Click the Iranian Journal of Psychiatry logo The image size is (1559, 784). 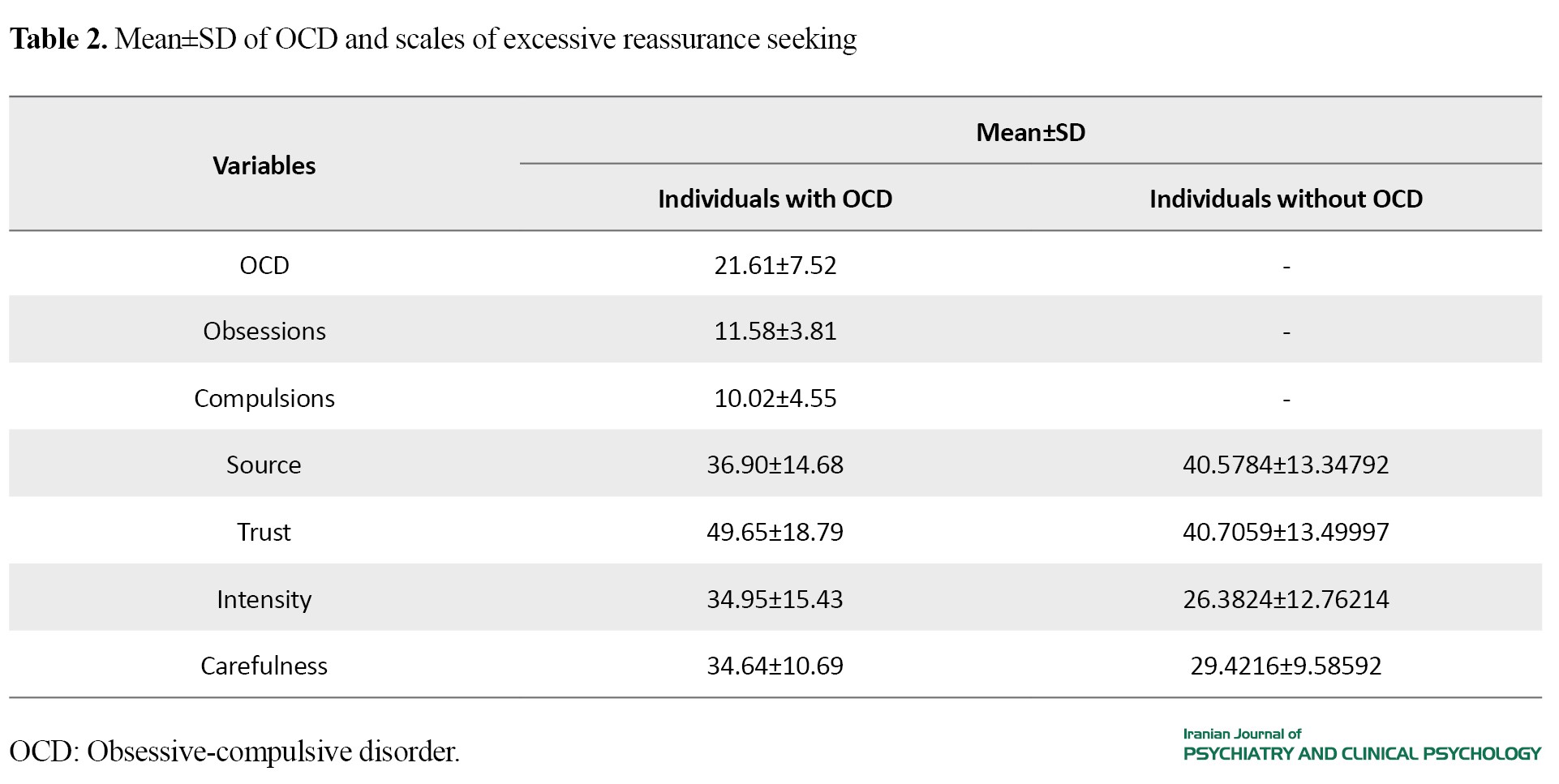point(1361,745)
